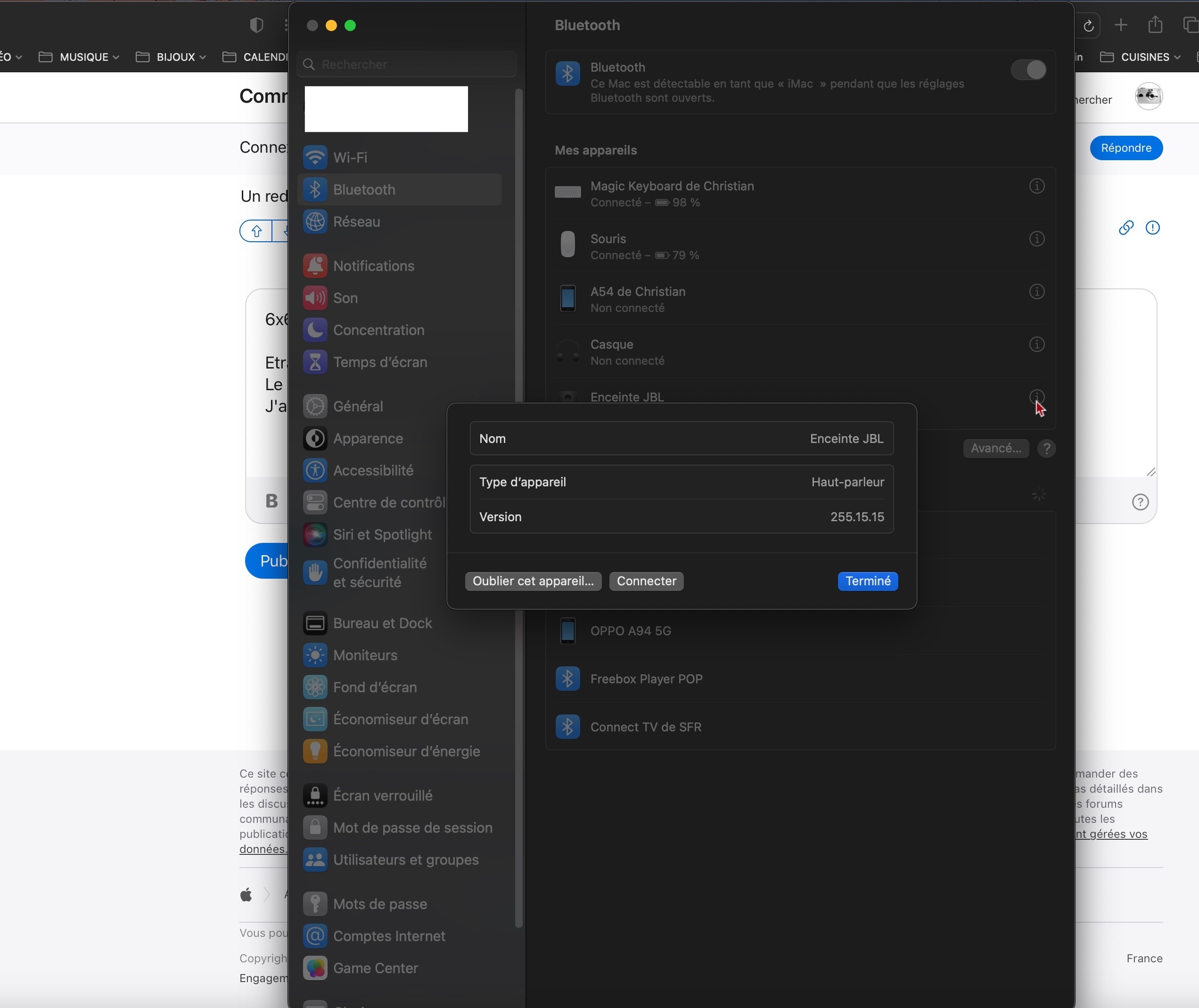Open Casque device info button

coord(1037,344)
